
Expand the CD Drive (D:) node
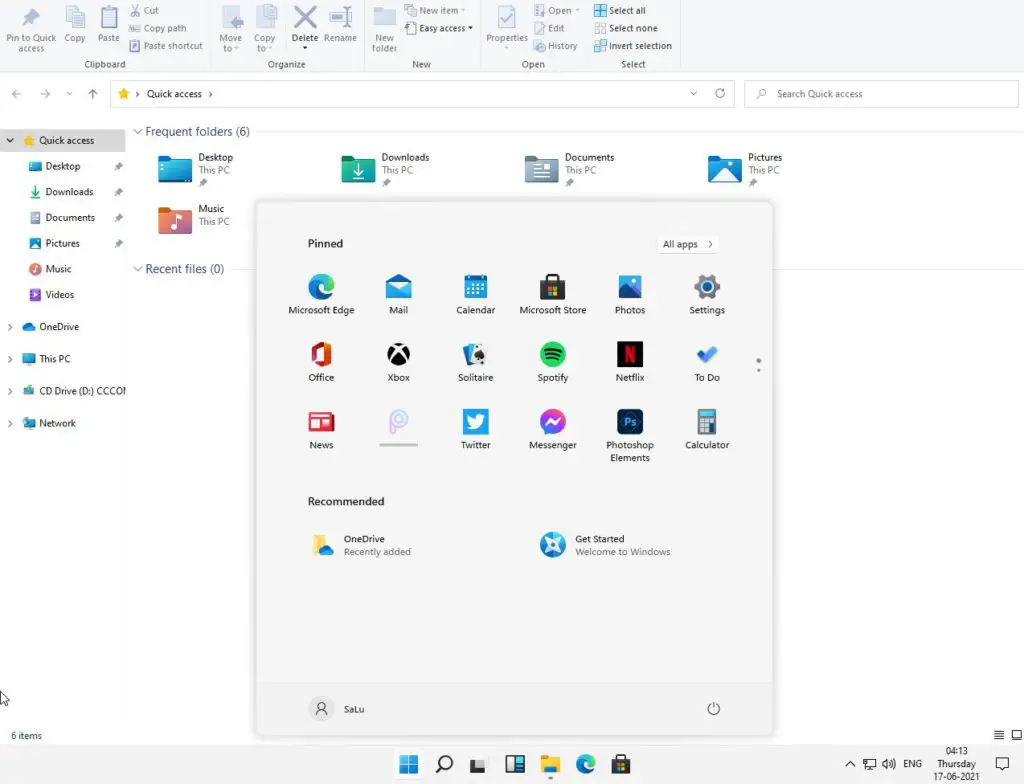click(10, 391)
